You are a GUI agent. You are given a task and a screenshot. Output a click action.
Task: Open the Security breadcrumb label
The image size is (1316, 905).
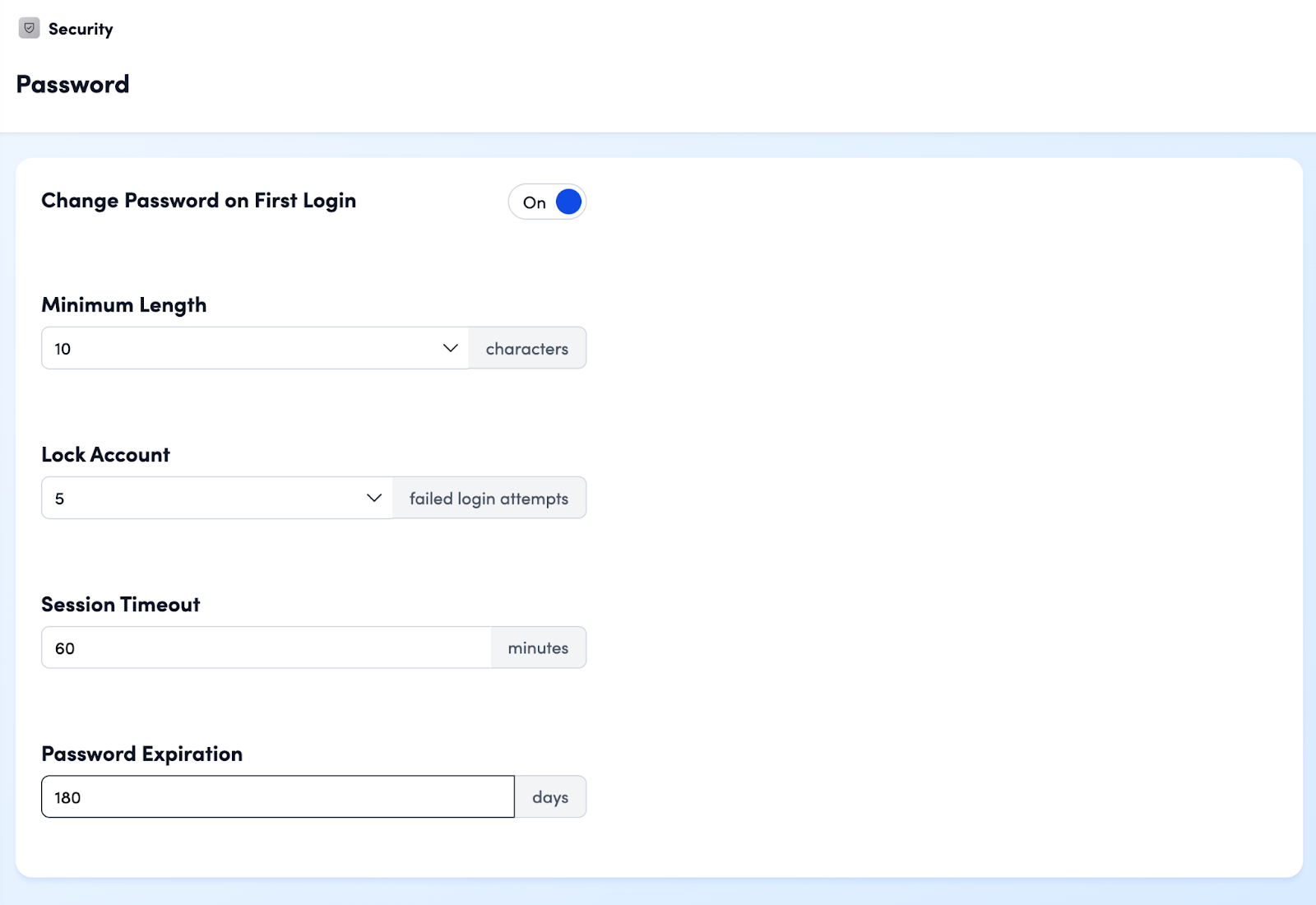pyautogui.click(x=81, y=29)
